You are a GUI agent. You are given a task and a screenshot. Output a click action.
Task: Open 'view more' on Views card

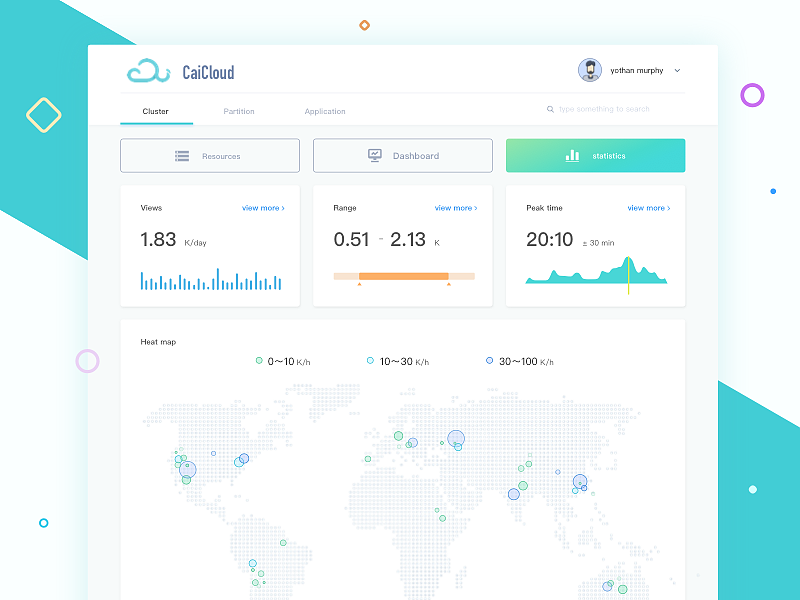tap(263, 208)
